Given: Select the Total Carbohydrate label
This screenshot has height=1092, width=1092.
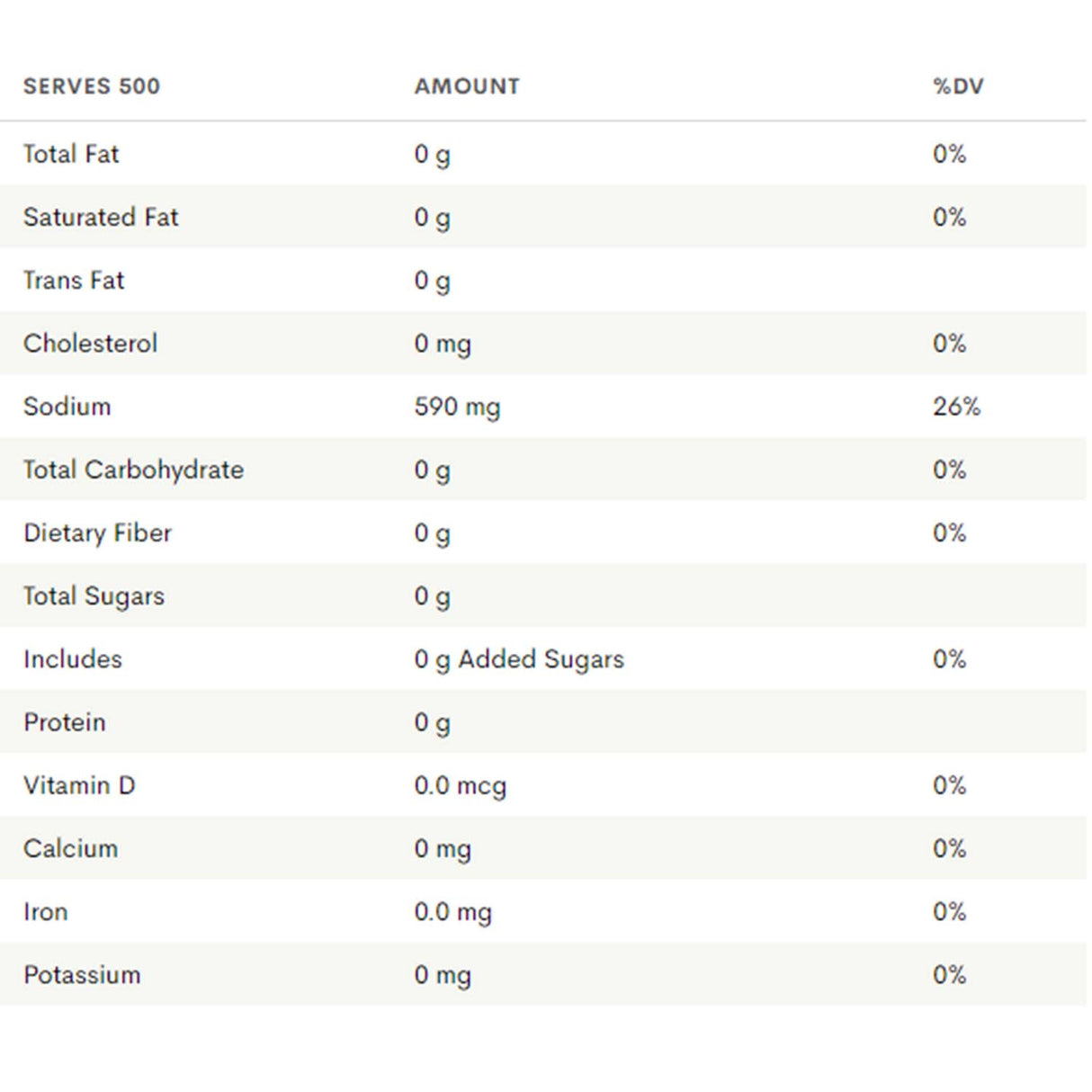Looking at the screenshot, I should pos(133,470).
